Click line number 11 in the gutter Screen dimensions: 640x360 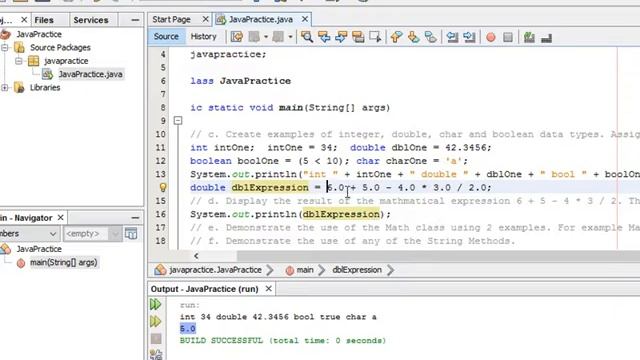161,148
